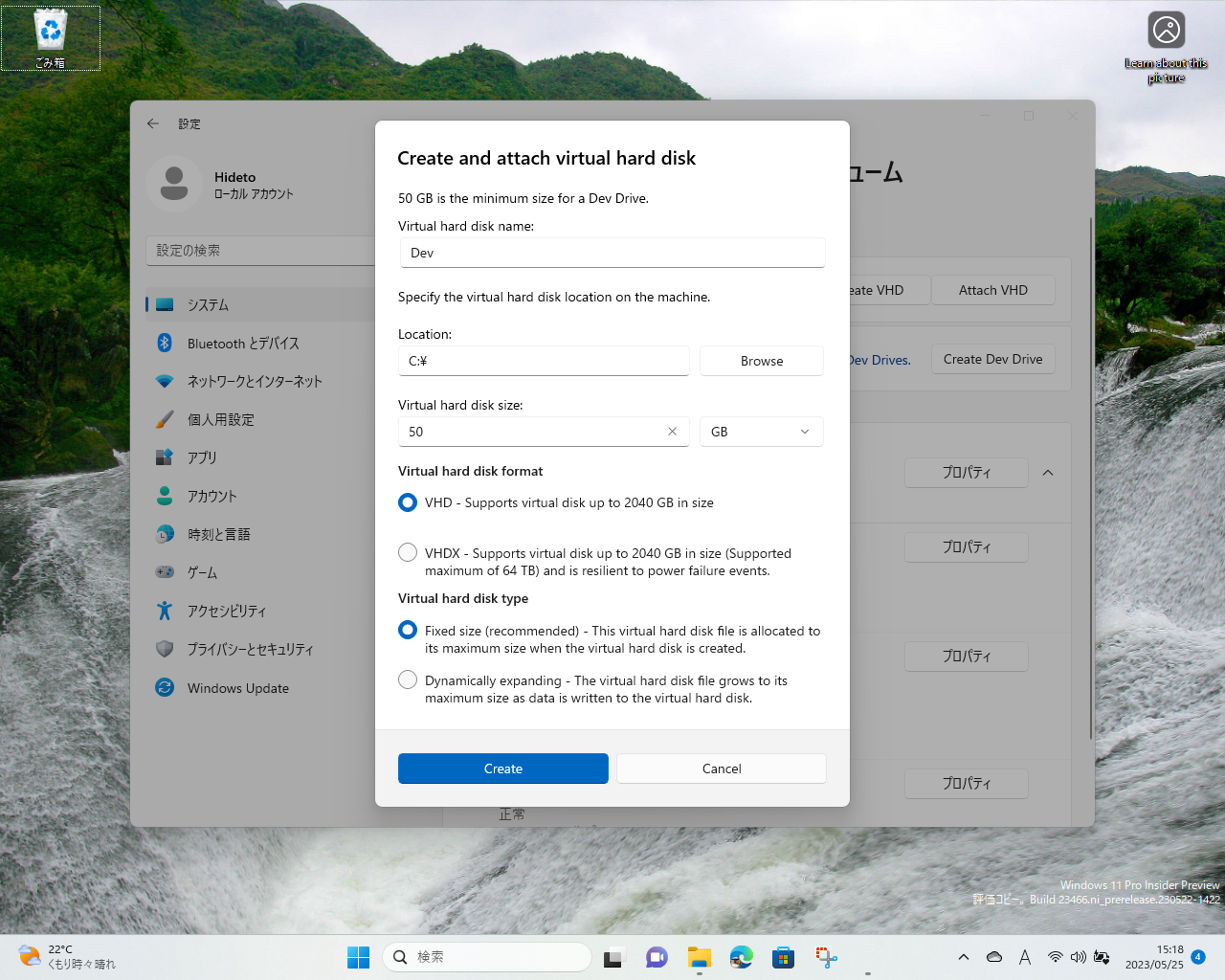The image size is (1225, 980).
Task: Choose Dynamically expanding disk type
Action: coord(407,679)
